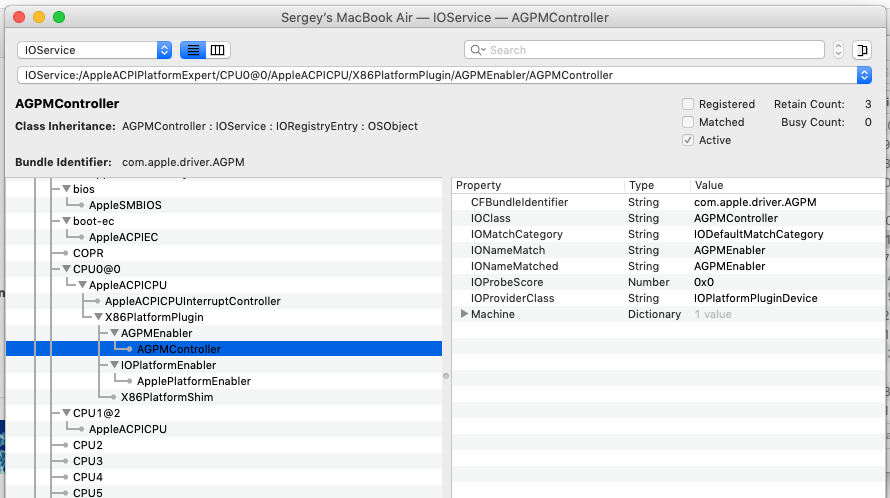This screenshot has height=498, width=890.
Task: Select the IONameMatched property row
Action: (x=668, y=266)
